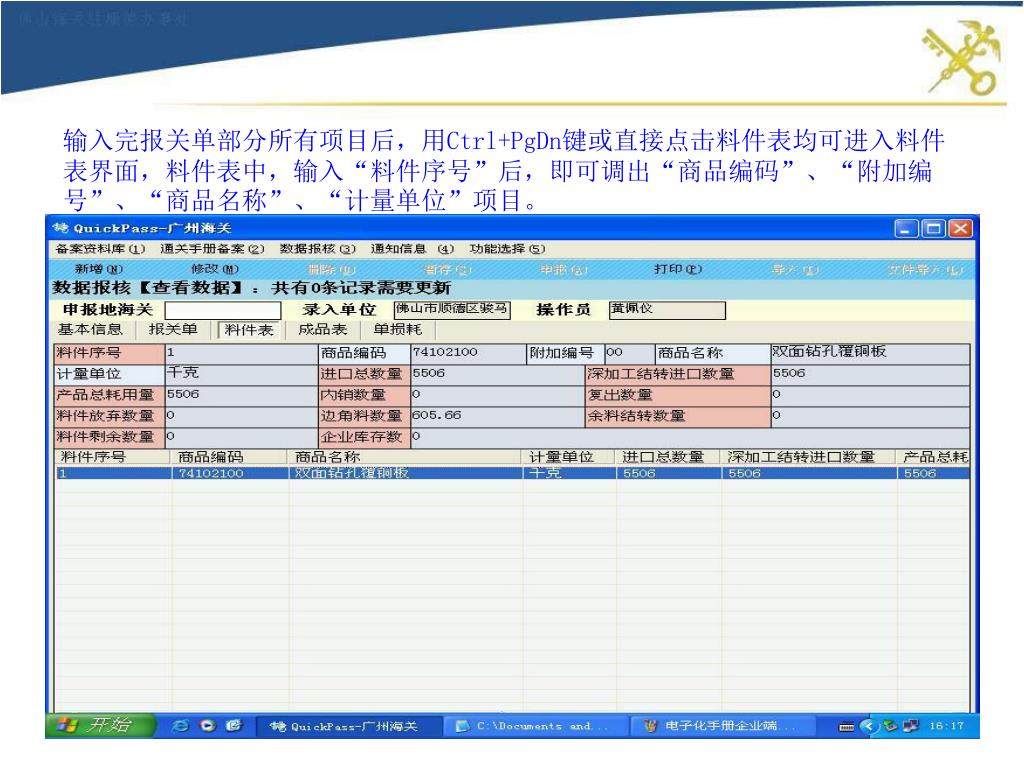Click the greyed 暂存 toolbar button

point(447,269)
